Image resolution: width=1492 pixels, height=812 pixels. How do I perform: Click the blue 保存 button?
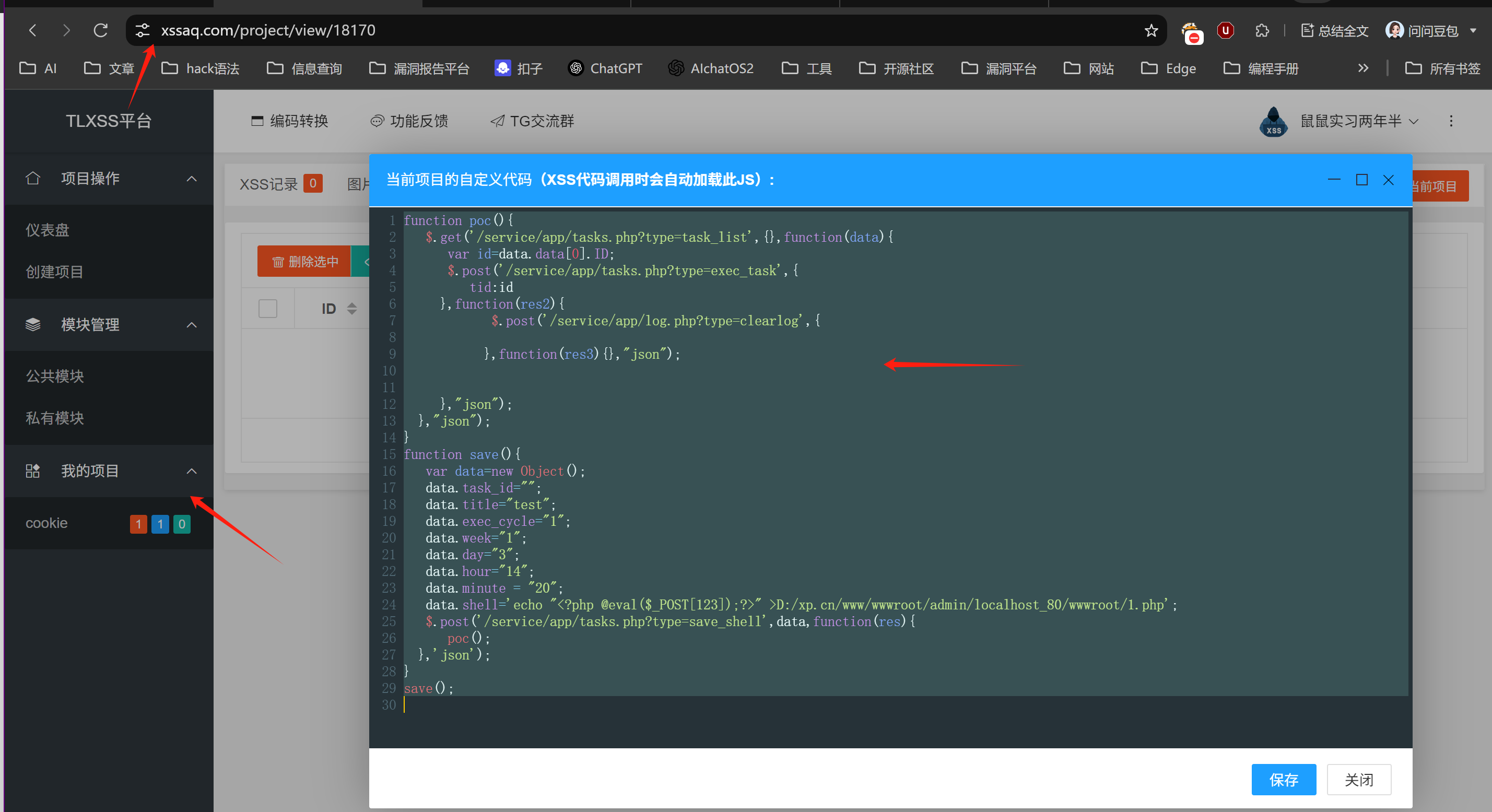click(x=1283, y=780)
